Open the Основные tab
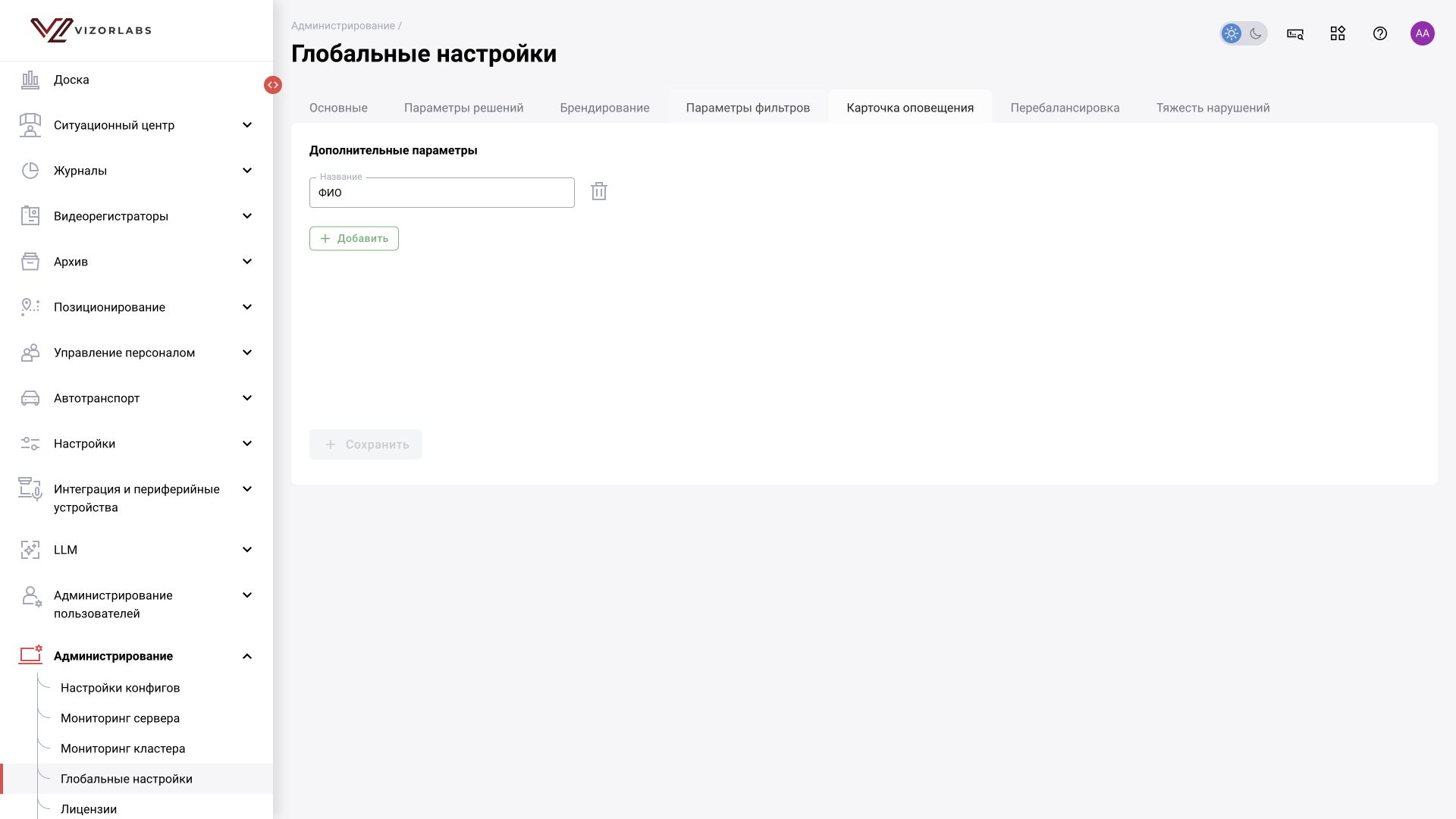 tap(338, 108)
